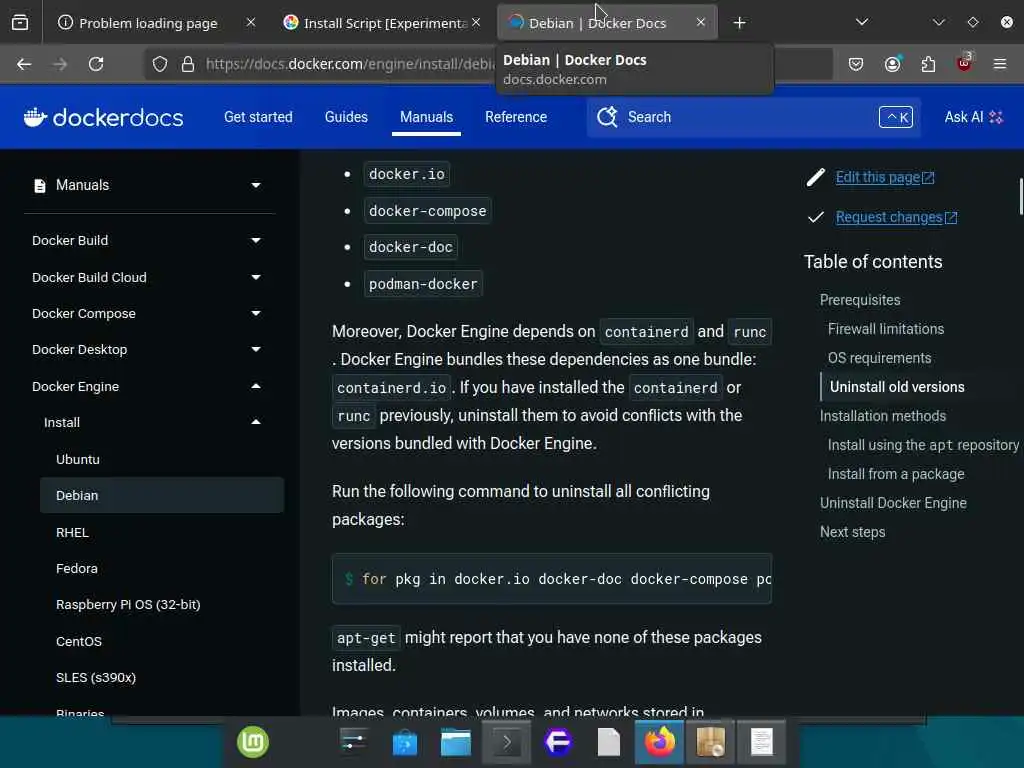Jump to Prerequisites in table of contents
This screenshot has width=1024, height=768.
point(859,300)
